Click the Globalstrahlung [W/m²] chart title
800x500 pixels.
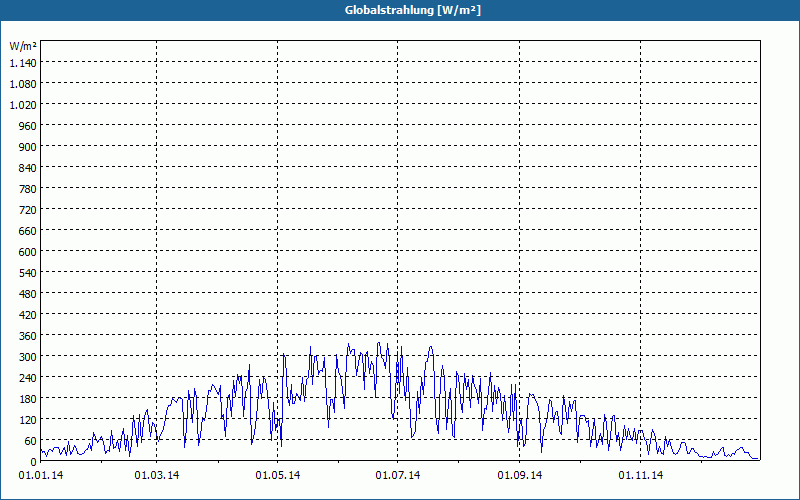click(413, 10)
